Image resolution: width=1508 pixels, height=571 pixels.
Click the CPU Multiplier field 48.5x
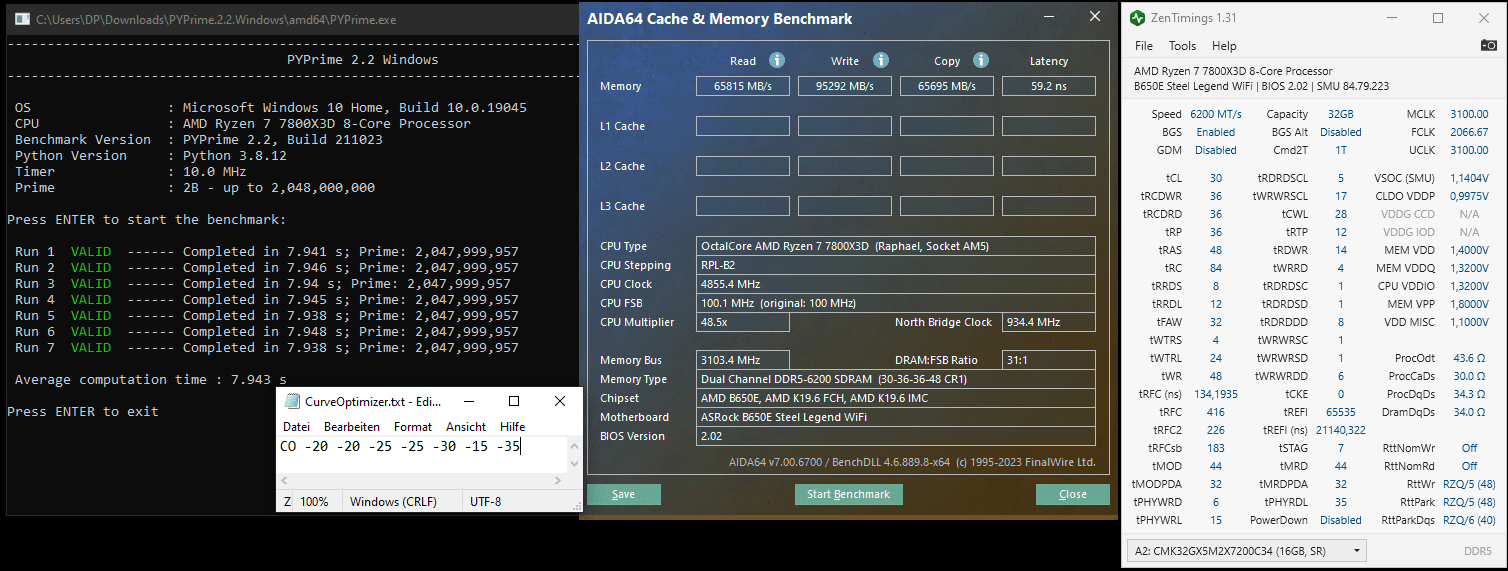click(x=743, y=322)
